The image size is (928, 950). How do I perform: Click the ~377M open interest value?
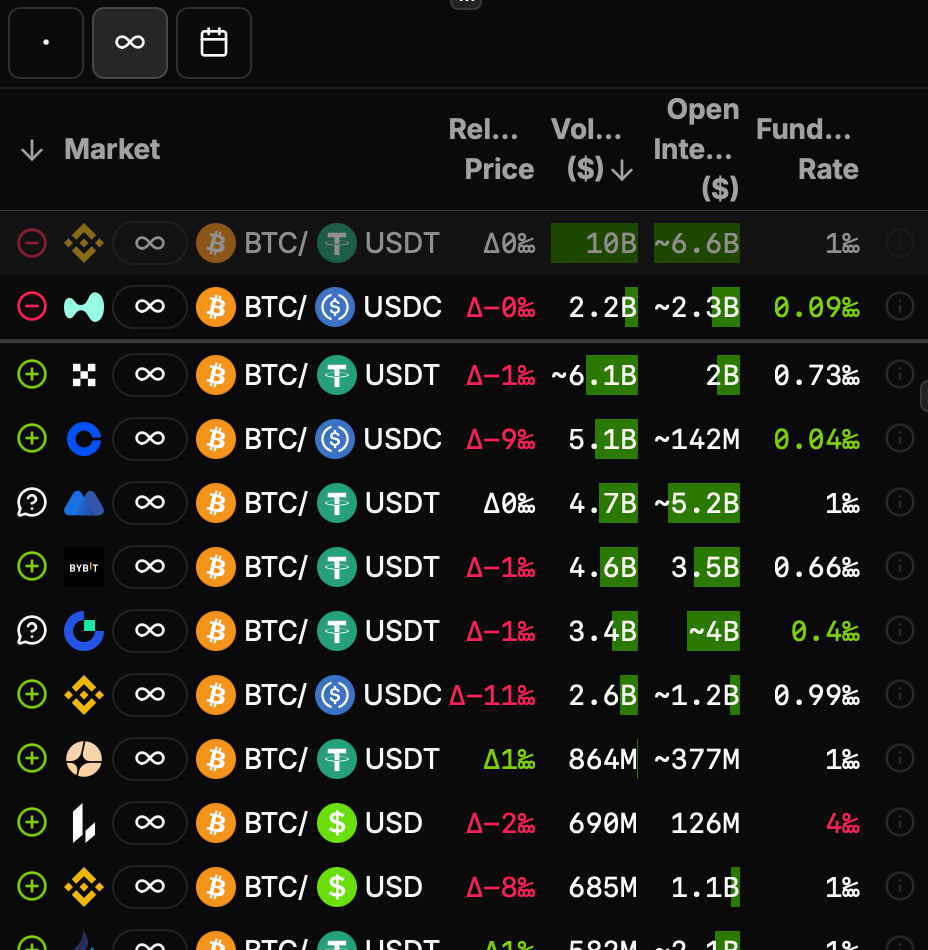coord(697,759)
